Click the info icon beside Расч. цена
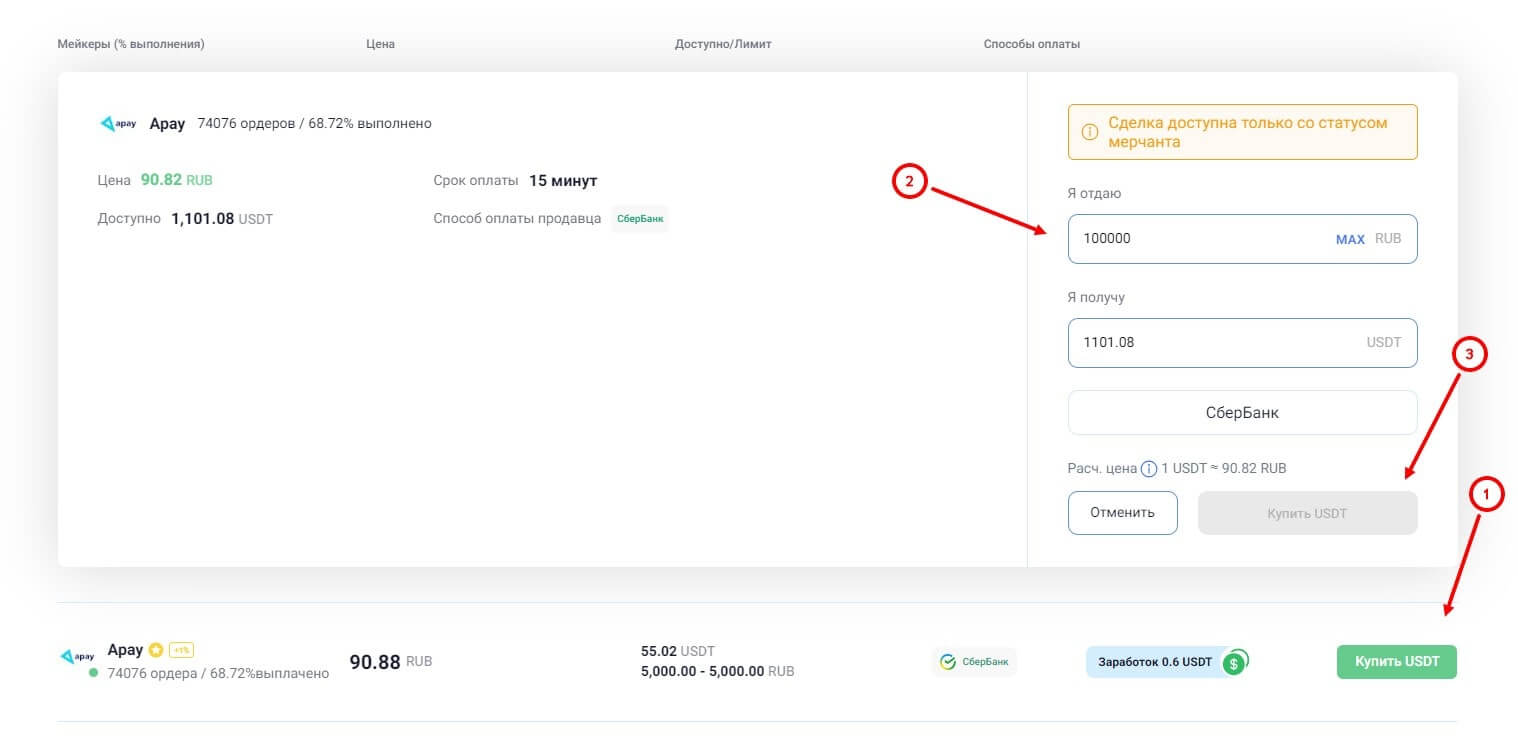 pyautogui.click(x=1149, y=468)
